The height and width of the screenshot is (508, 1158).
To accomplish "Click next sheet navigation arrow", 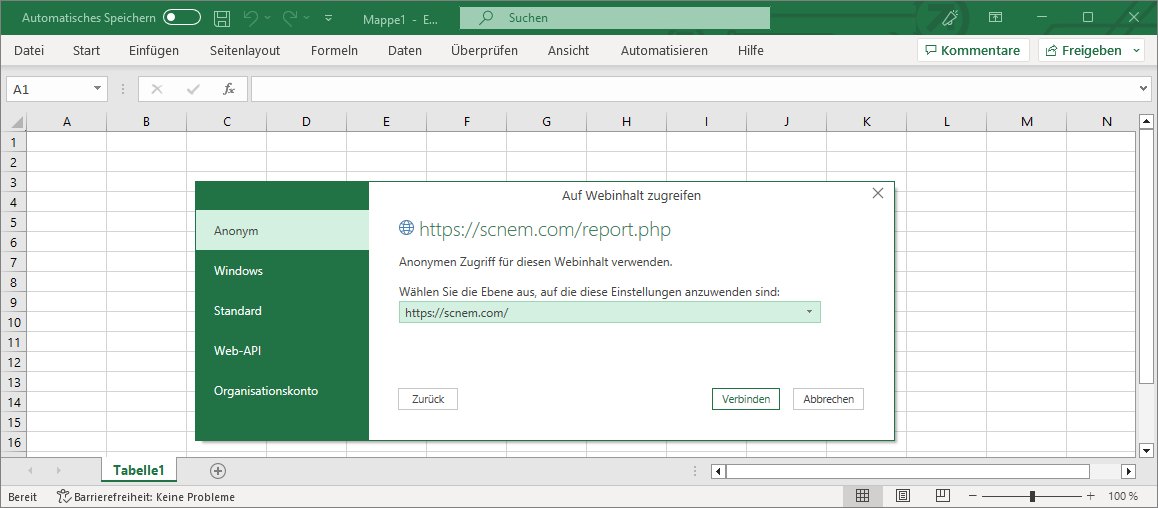I will pyautogui.click(x=58, y=470).
